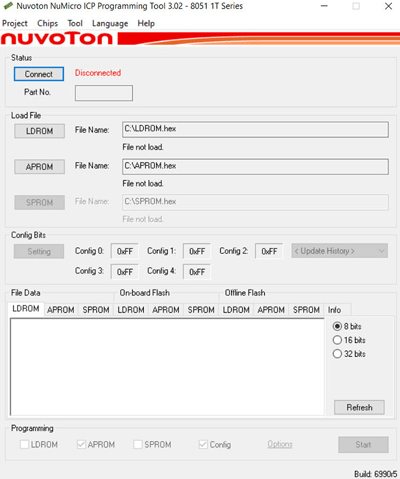Select the On-board Flash LDROM tab

tap(131, 310)
